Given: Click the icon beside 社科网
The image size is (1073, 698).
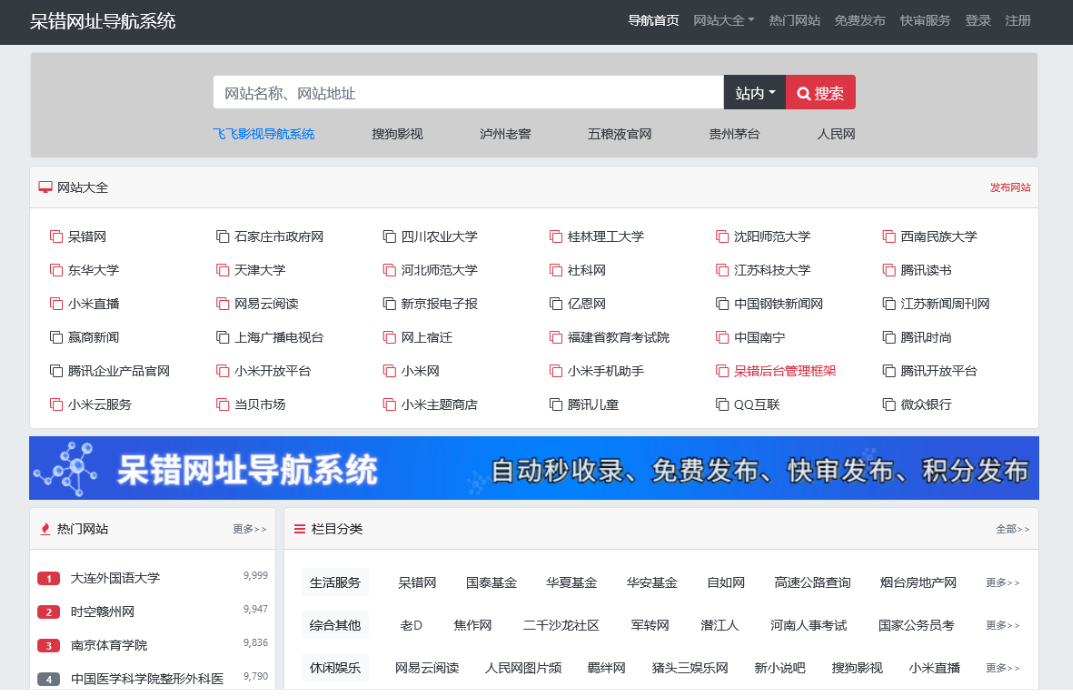Looking at the screenshot, I should (x=556, y=270).
